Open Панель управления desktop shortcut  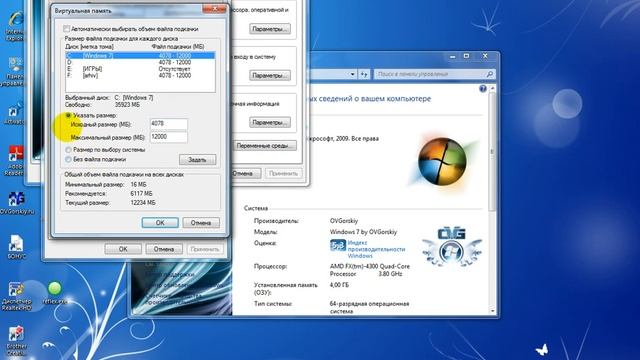(x=15, y=72)
